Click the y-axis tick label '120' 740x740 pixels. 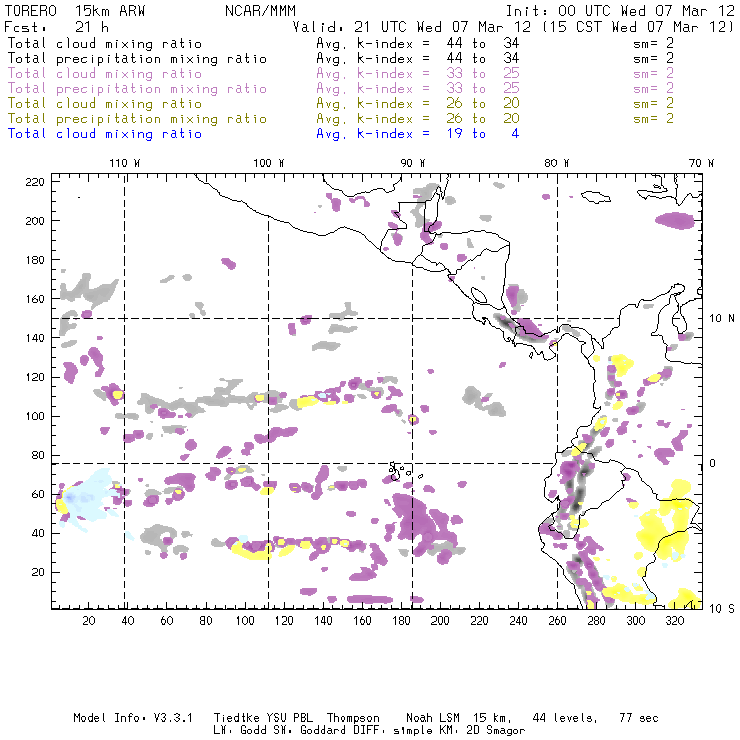pos(35,377)
